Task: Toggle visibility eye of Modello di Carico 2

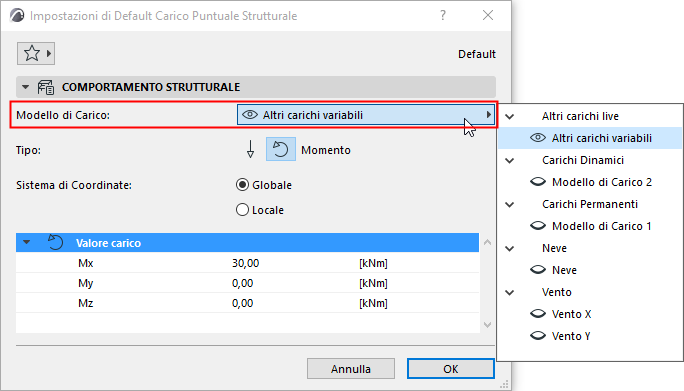Action: click(537, 182)
